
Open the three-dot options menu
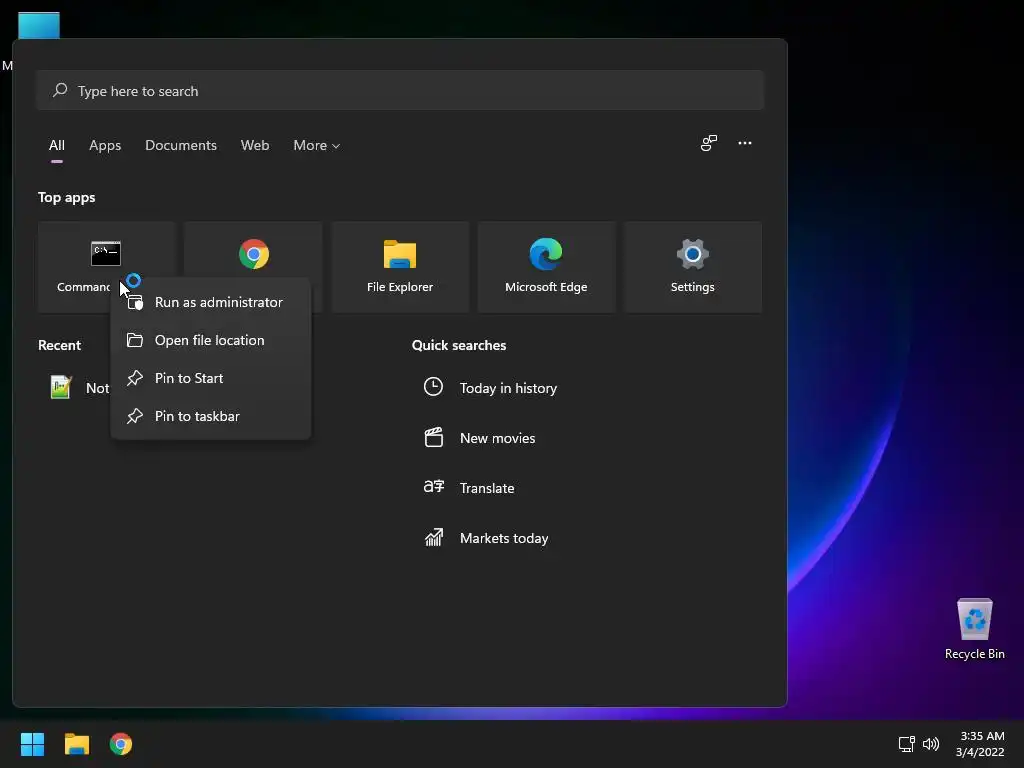pyautogui.click(x=744, y=143)
